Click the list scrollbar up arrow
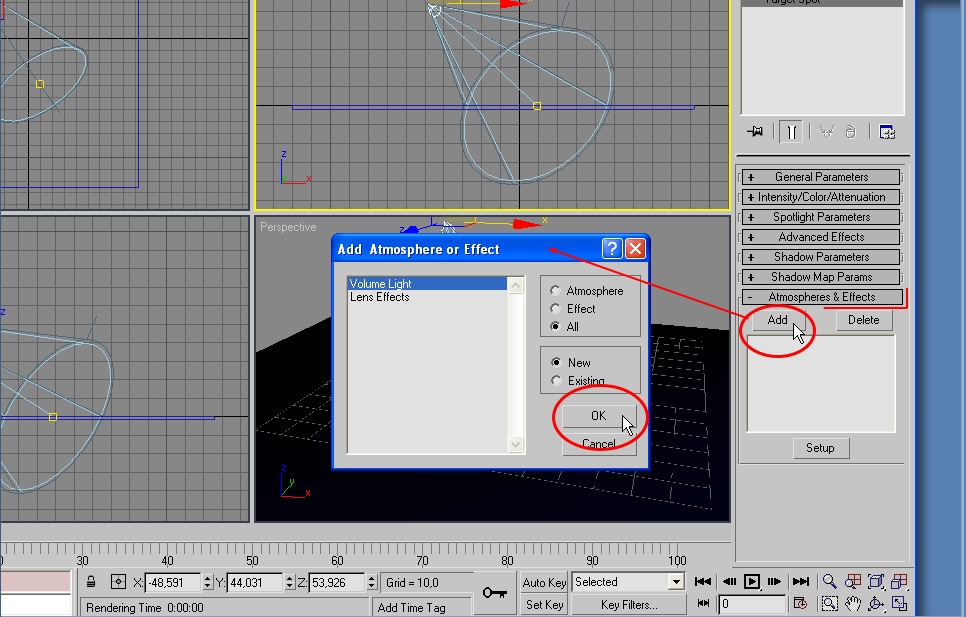The image size is (966, 617). (516, 285)
